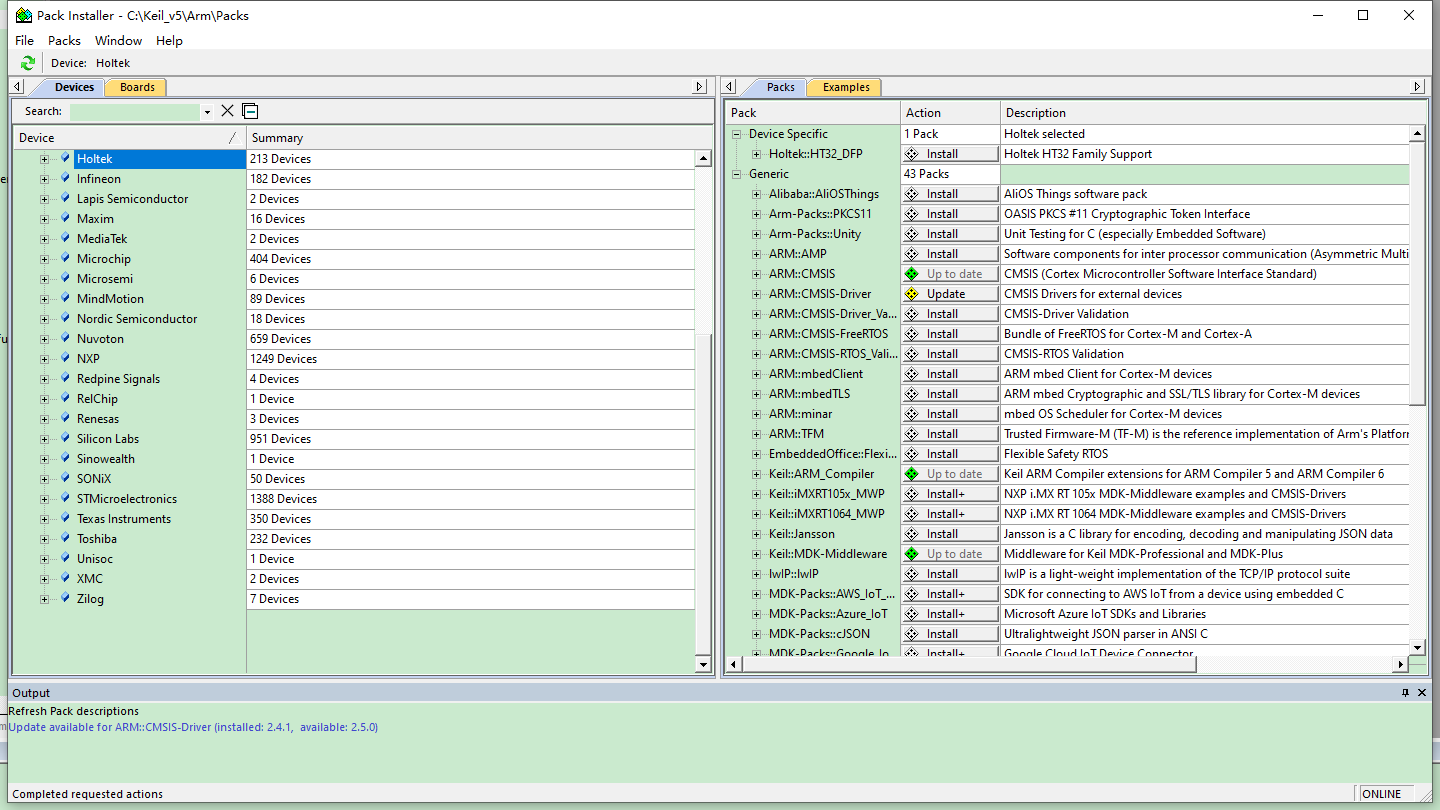This screenshot has height=810, width=1440.
Task: Click the Action column header
Action: point(950,113)
